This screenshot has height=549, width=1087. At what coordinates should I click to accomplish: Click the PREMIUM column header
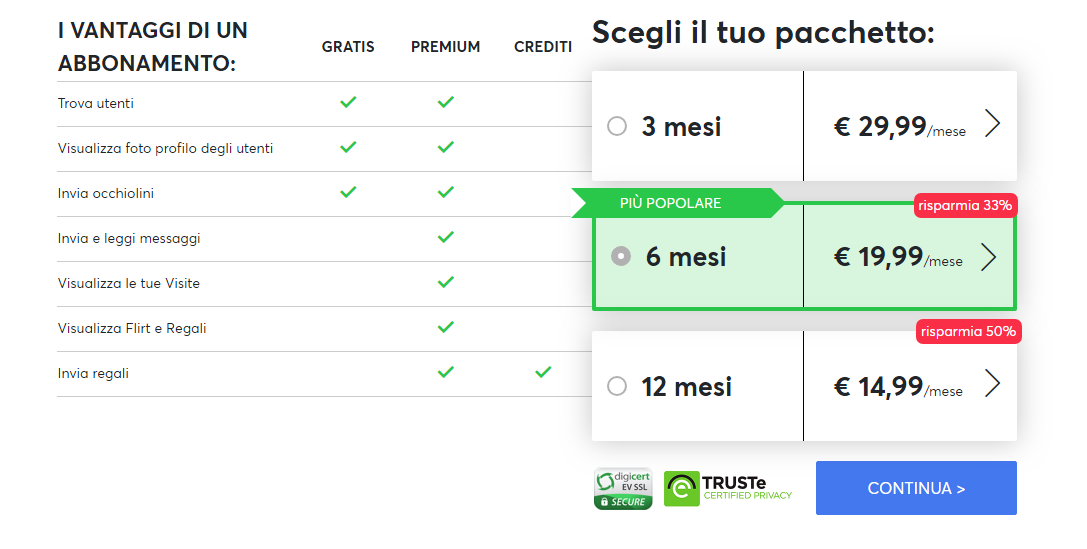click(445, 46)
